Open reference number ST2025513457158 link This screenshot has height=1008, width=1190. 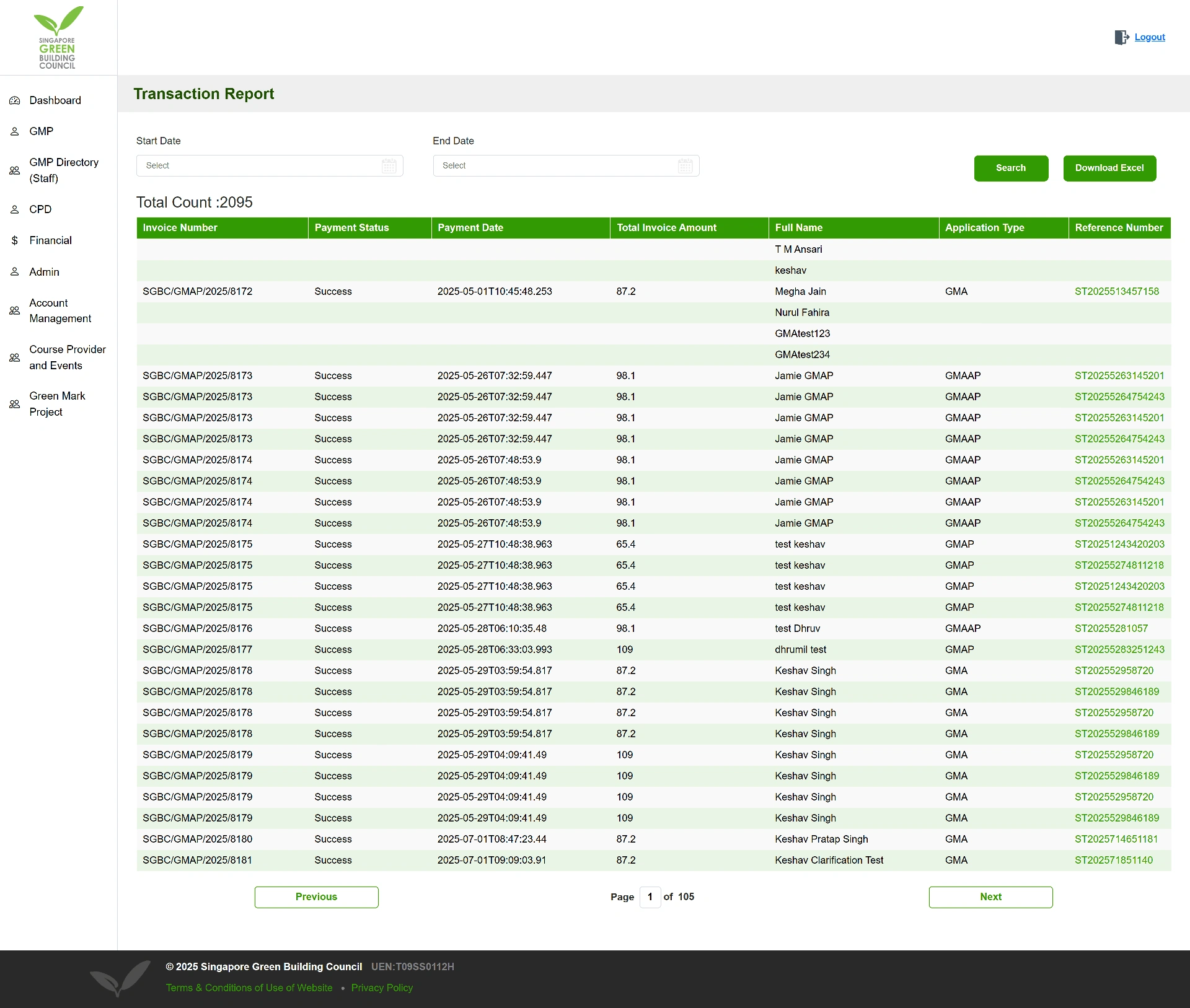(x=1116, y=292)
